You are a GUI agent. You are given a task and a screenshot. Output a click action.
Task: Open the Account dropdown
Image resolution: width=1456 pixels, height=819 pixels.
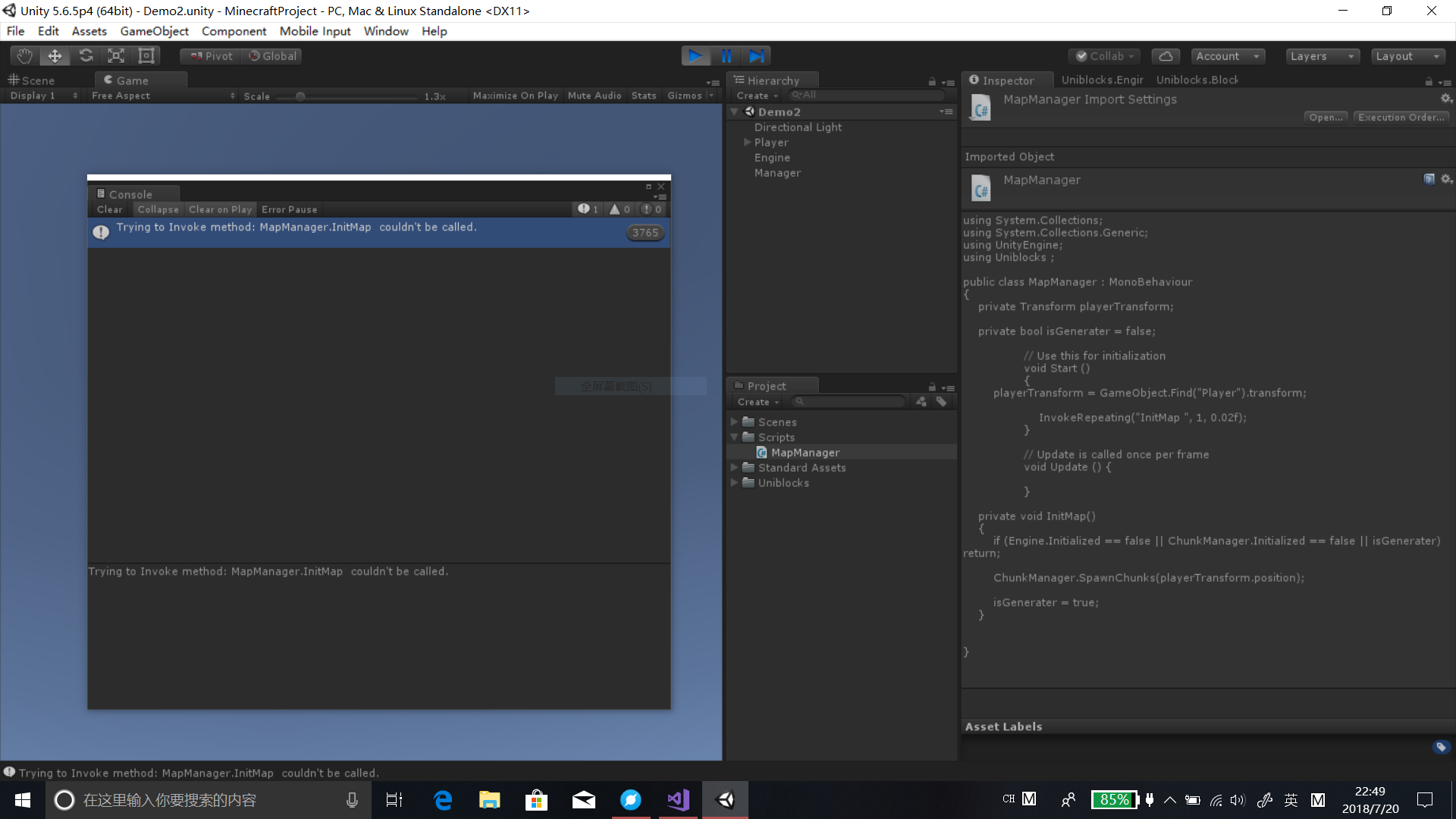click(x=1227, y=56)
